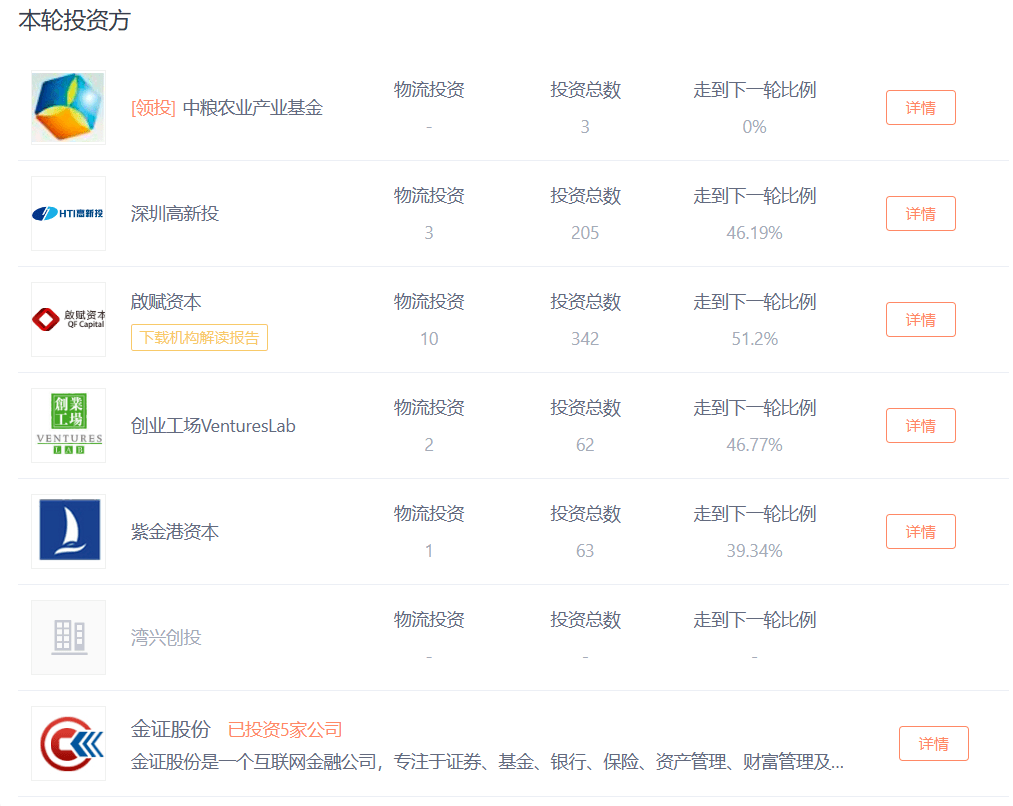The height and width of the screenshot is (806, 1013).
Task: Open the 啟赋资本 investor name link
Action: coord(166,302)
